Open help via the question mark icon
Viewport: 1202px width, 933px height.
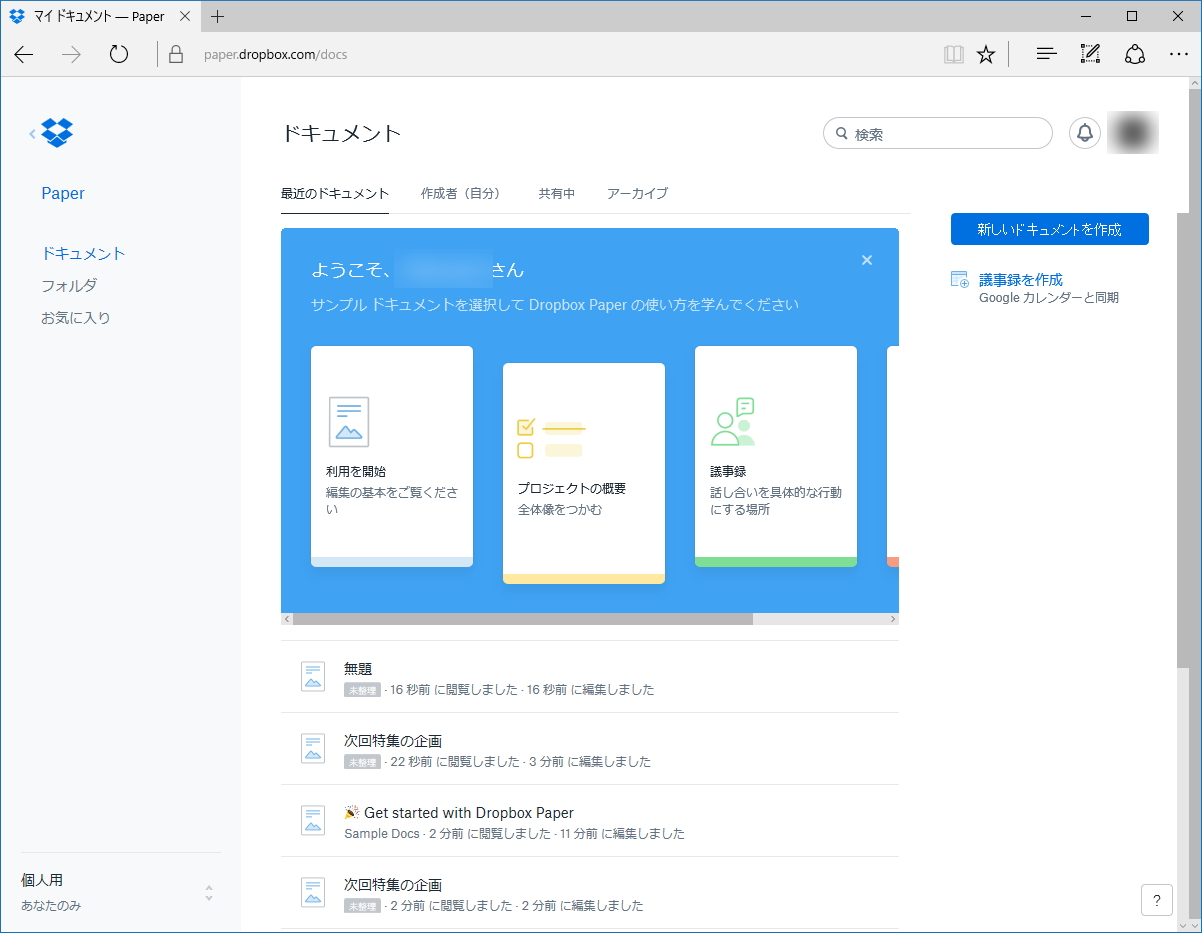tap(1157, 899)
